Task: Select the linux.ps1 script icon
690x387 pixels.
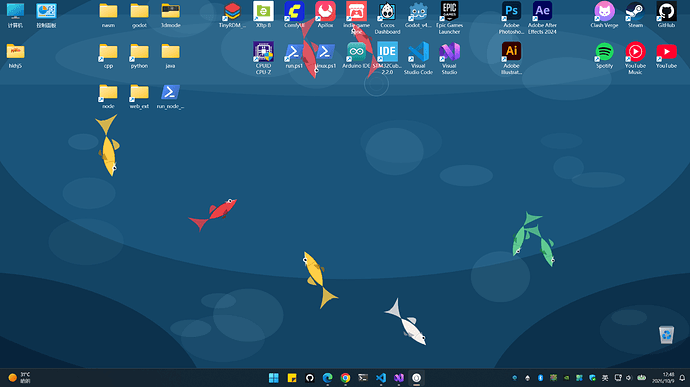Action: pyautogui.click(x=325, y=56)
